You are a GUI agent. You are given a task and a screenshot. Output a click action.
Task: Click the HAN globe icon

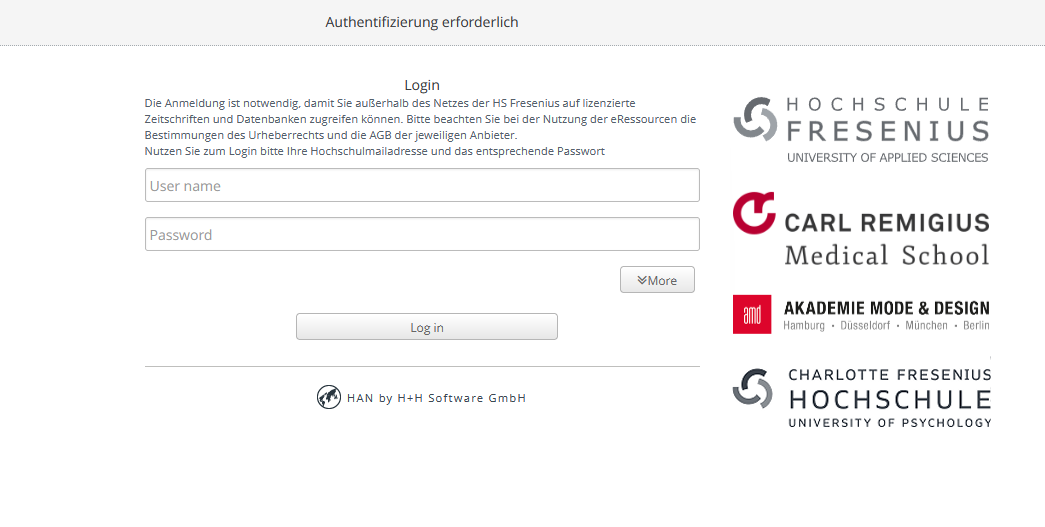[x=329, y=397]
